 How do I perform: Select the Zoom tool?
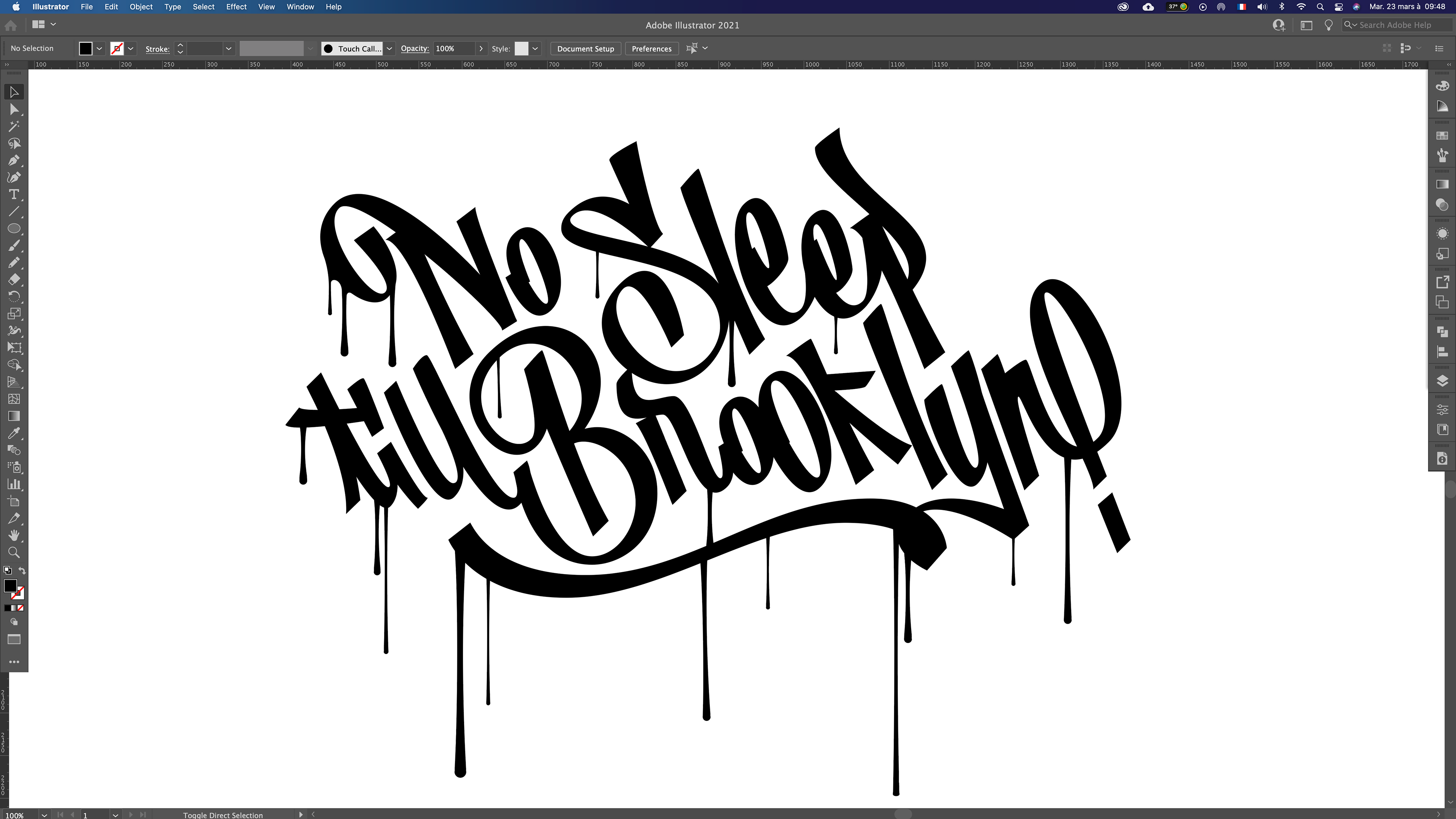(x=14, y=552)
